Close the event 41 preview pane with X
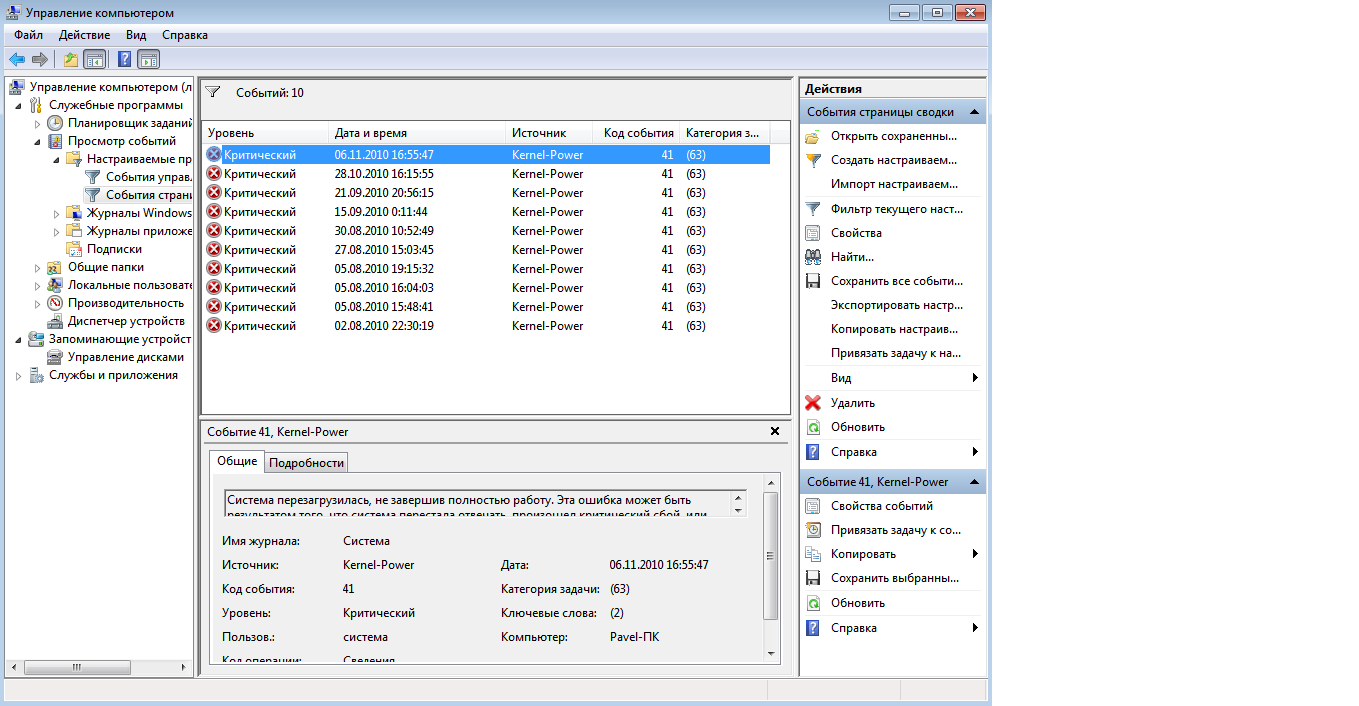This screenshot has width=1359, height=706. click(x=775, y=431)
